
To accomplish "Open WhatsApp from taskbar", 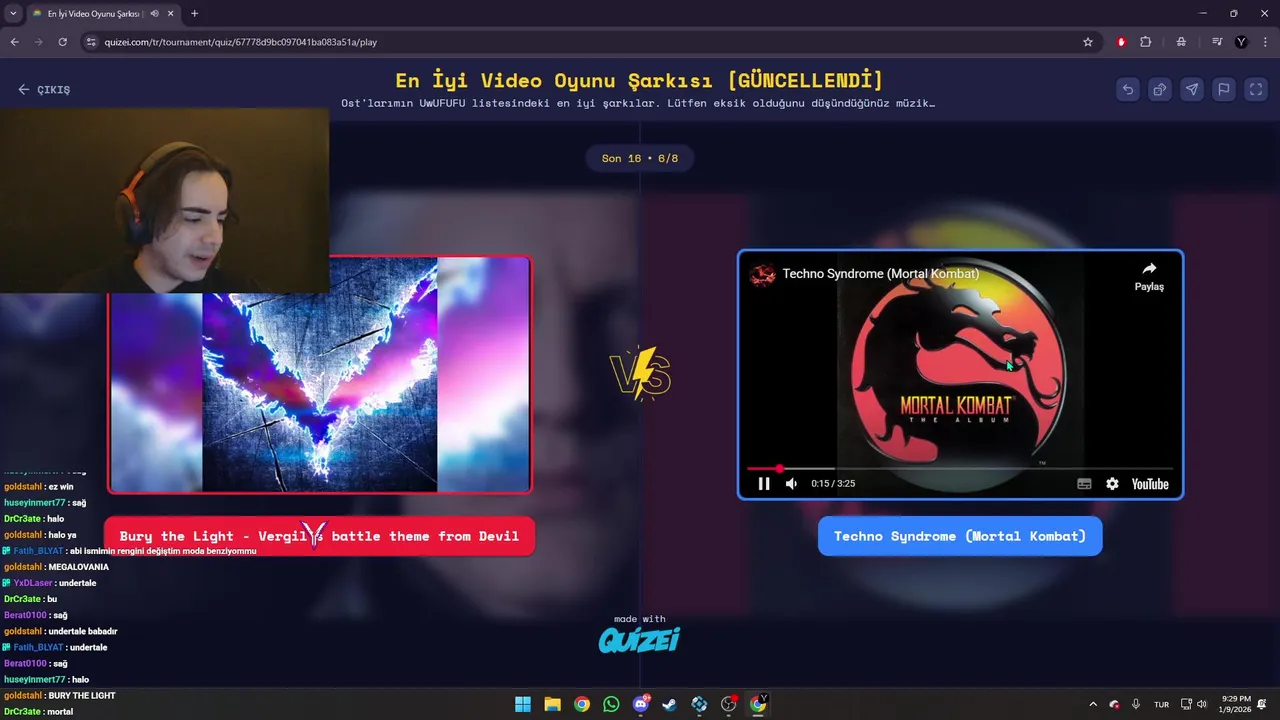I will [611, 704].
